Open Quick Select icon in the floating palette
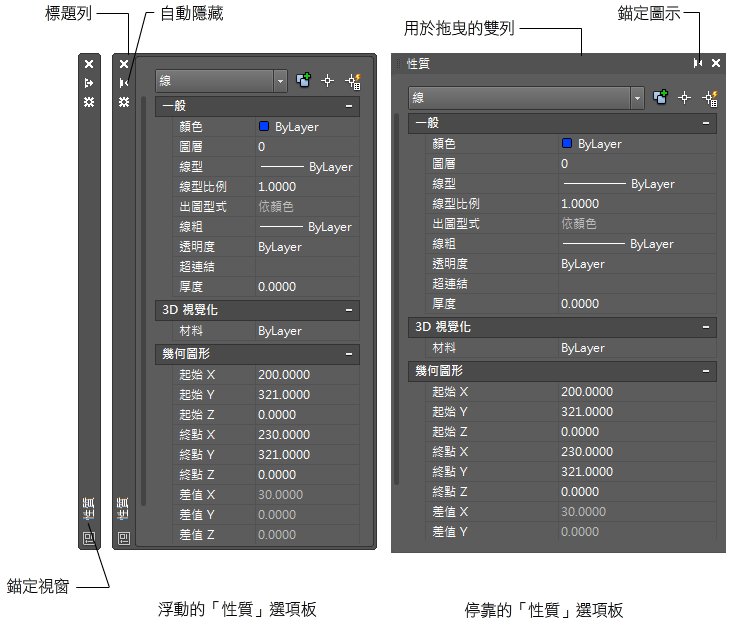This screenshot has width=735, height=625. click(353, 82)
